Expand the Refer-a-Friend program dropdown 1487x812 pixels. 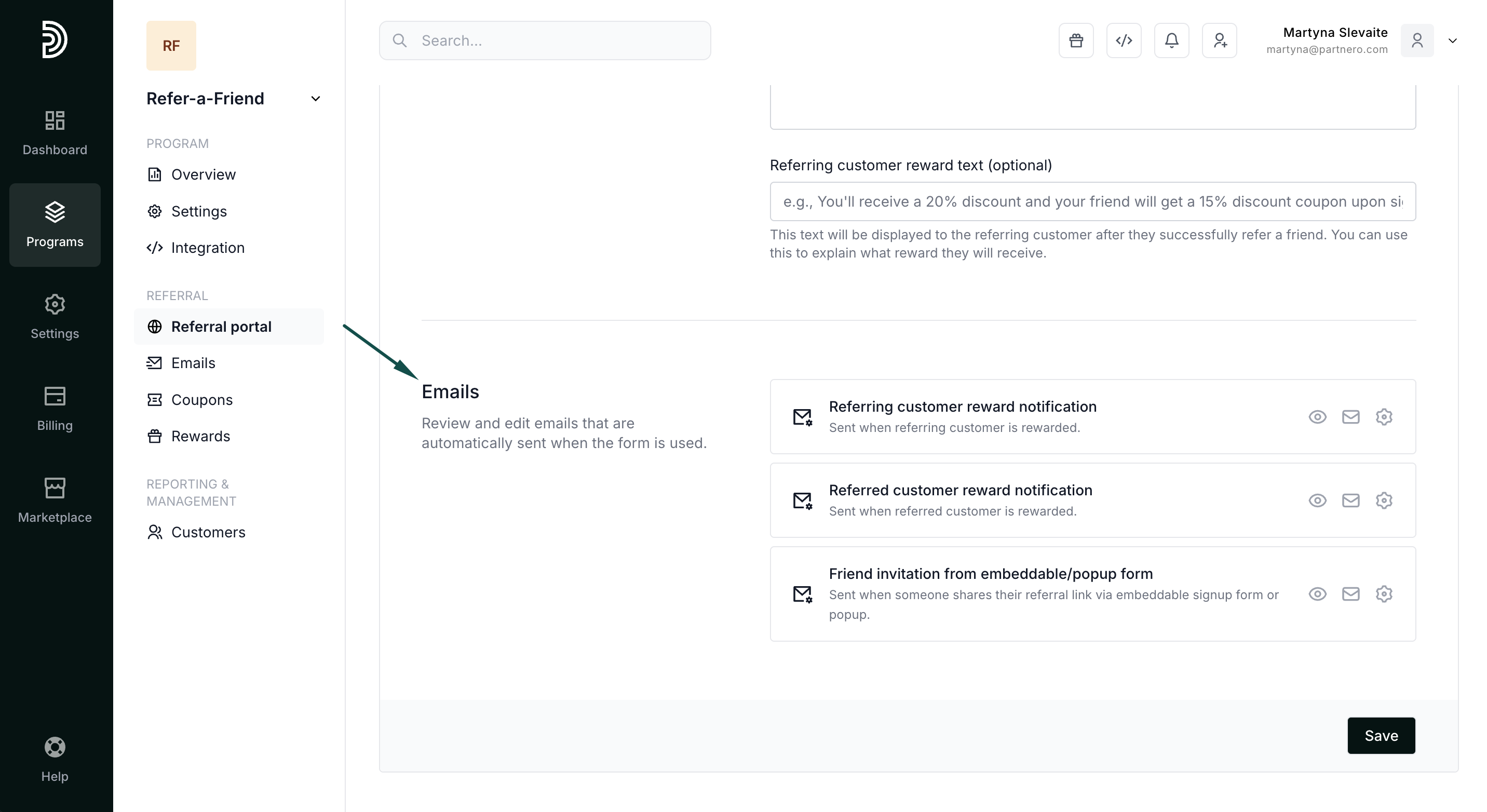coord(315,99)
